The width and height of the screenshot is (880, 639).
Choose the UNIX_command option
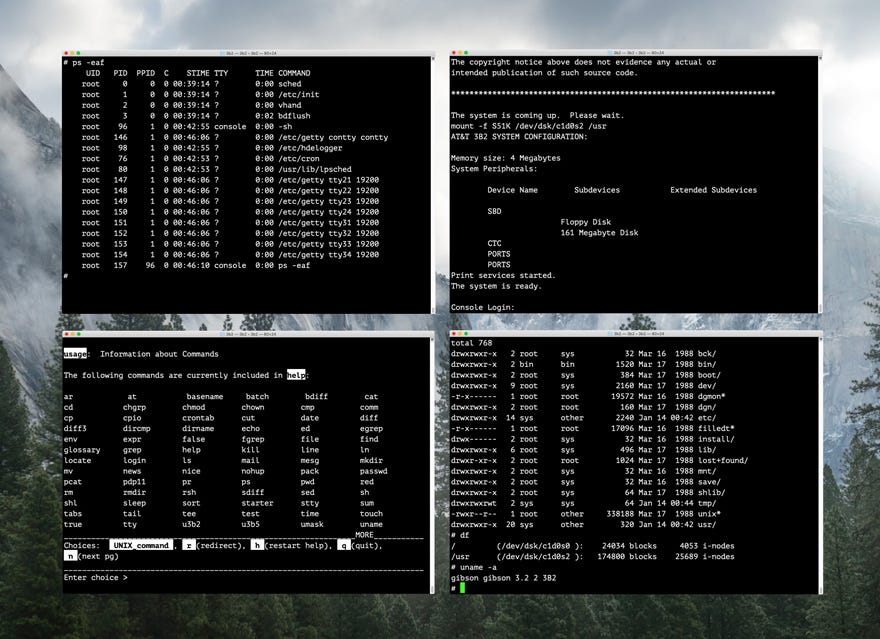140,546
